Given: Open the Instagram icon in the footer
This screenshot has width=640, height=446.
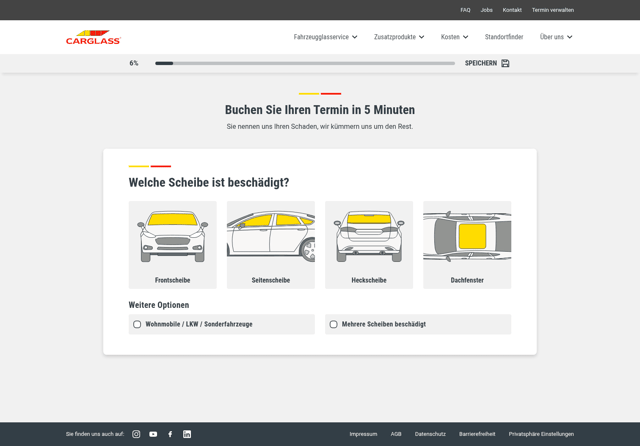Looking at the screenshot, I should [136, 434].
